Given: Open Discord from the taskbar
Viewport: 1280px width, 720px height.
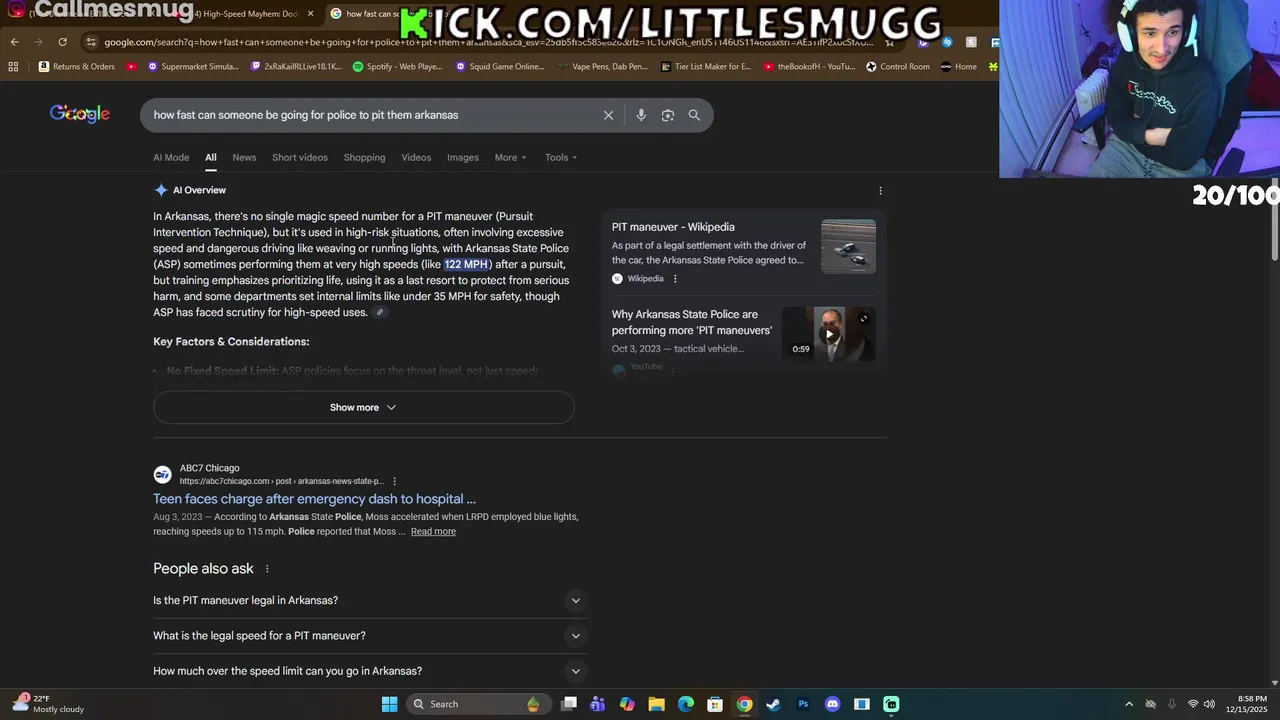Looking at the screenshot, I should click(x=832, y=704).
